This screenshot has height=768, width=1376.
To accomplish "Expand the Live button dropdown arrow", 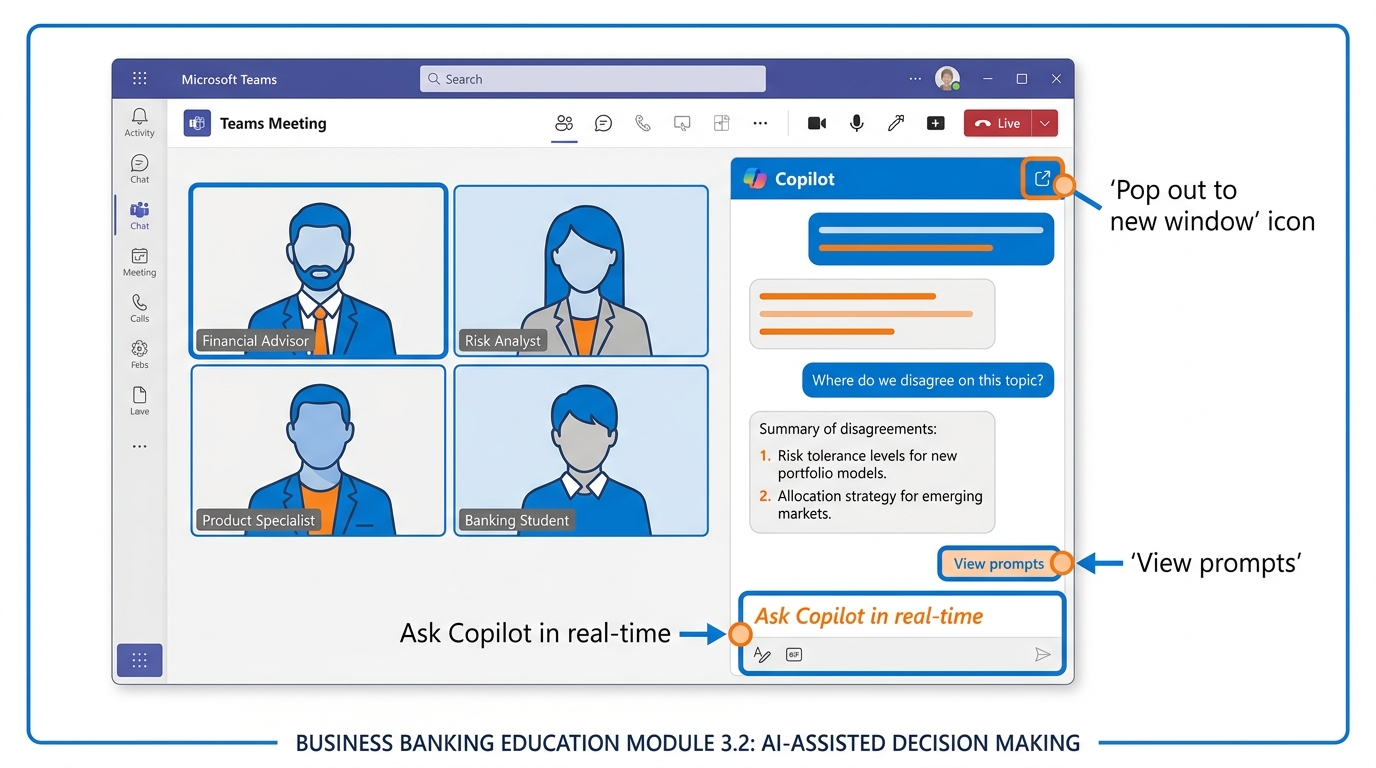I will coord(1045,123).
